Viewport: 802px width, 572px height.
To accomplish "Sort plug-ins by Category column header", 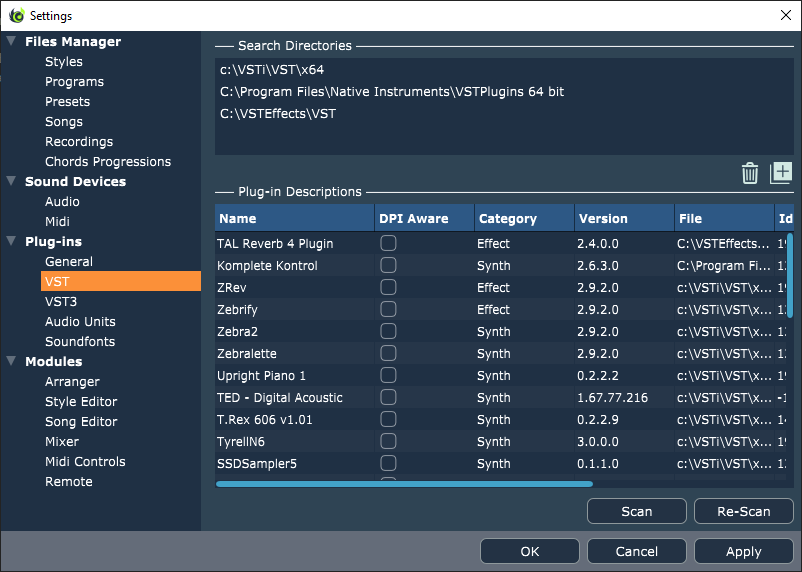I will [x=508, y=218].
